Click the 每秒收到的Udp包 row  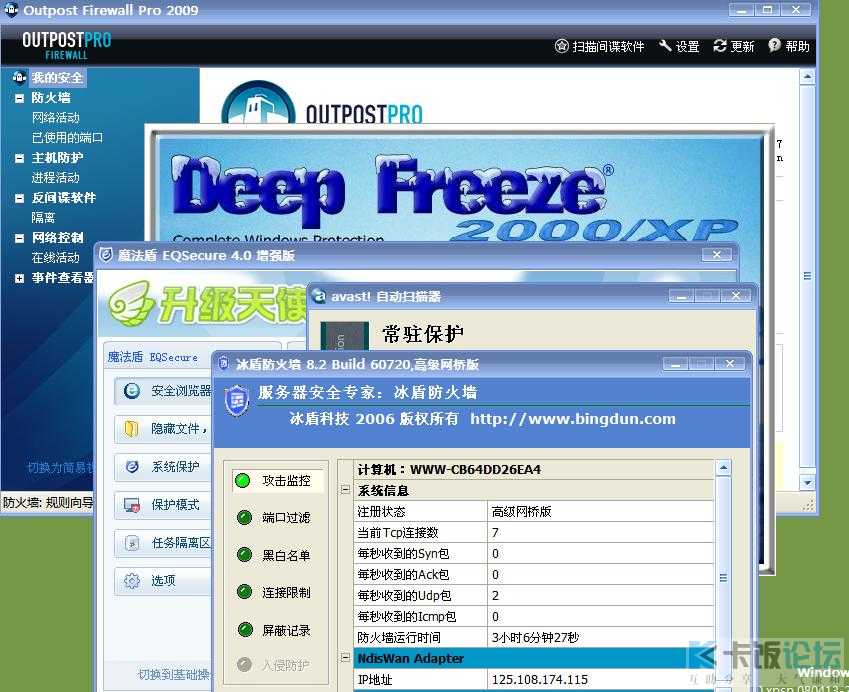[x=535, y=596]
